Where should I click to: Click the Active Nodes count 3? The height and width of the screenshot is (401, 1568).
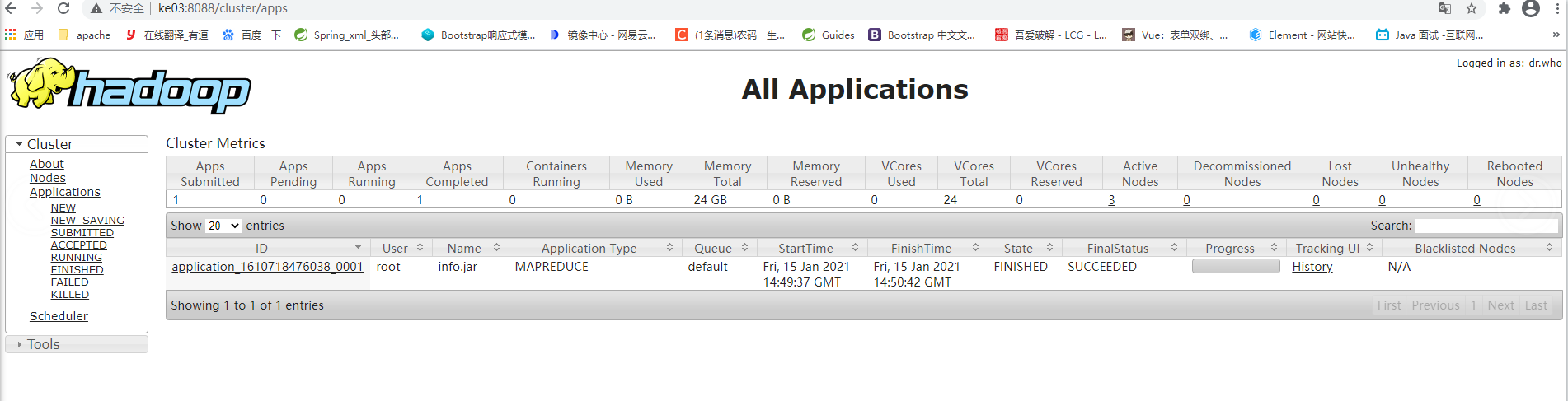(x=1111, y=200)
